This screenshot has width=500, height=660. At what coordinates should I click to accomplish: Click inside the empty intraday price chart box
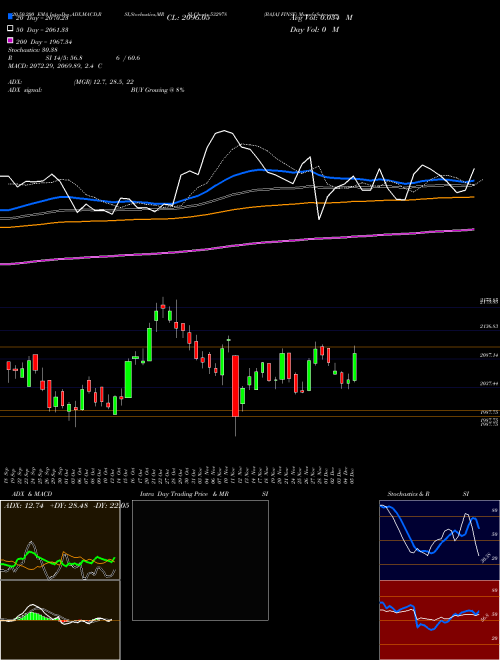[x=200, y=560]
